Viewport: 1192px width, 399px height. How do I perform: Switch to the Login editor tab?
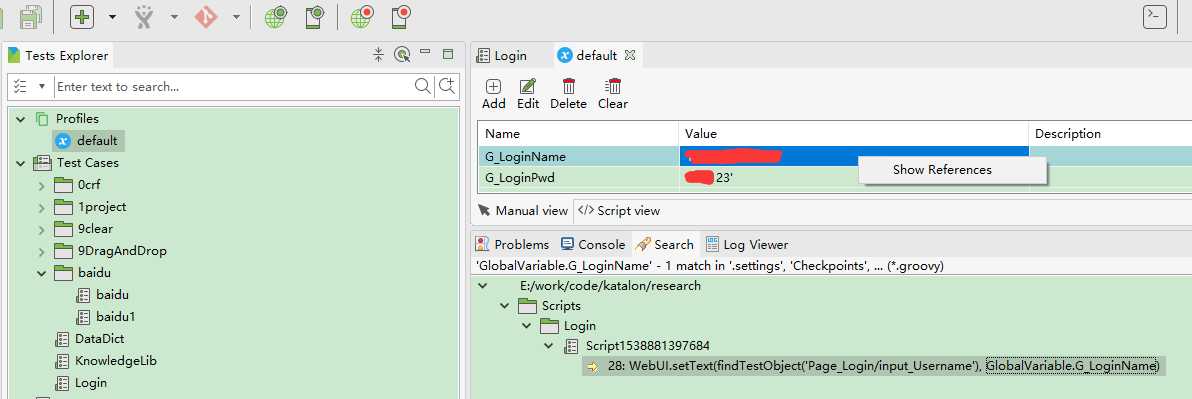502,55
